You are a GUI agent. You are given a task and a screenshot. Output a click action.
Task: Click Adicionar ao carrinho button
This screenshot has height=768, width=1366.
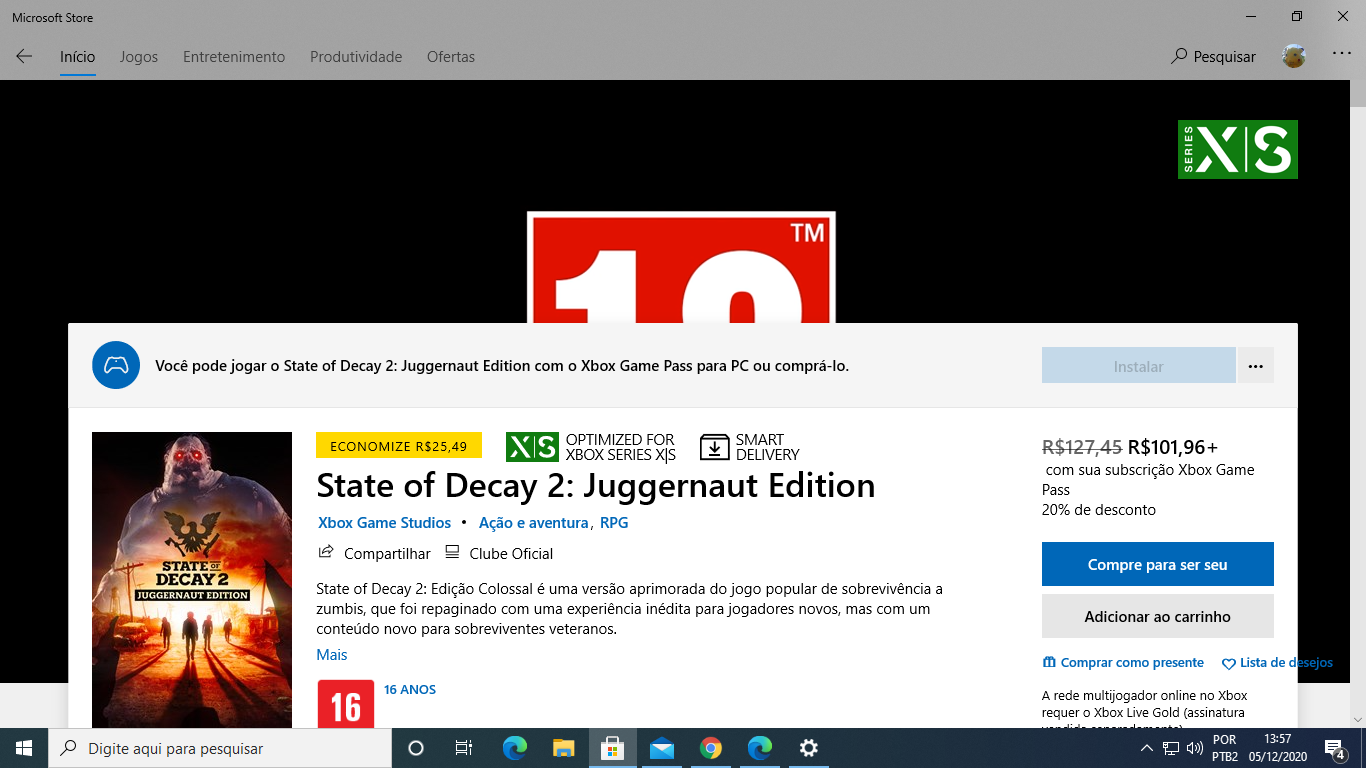click(x=1158, y=617)
